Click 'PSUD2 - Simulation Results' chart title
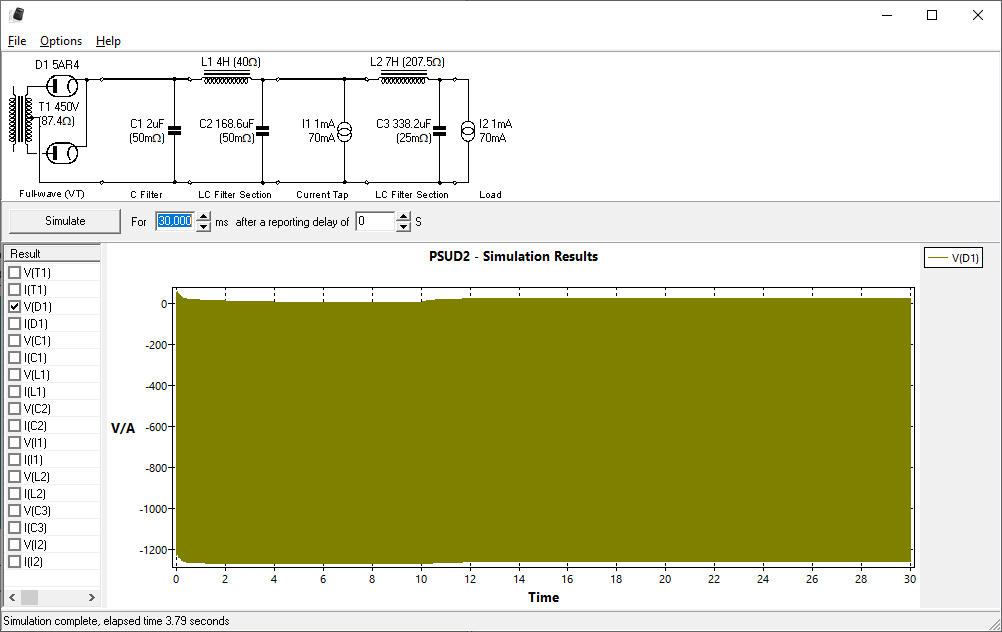 pos(513,256)
